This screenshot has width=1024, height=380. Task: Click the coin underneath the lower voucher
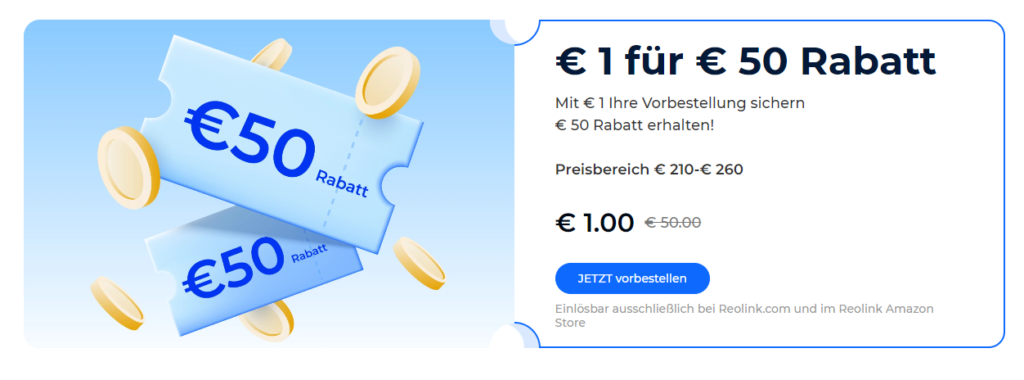[266, 325]
